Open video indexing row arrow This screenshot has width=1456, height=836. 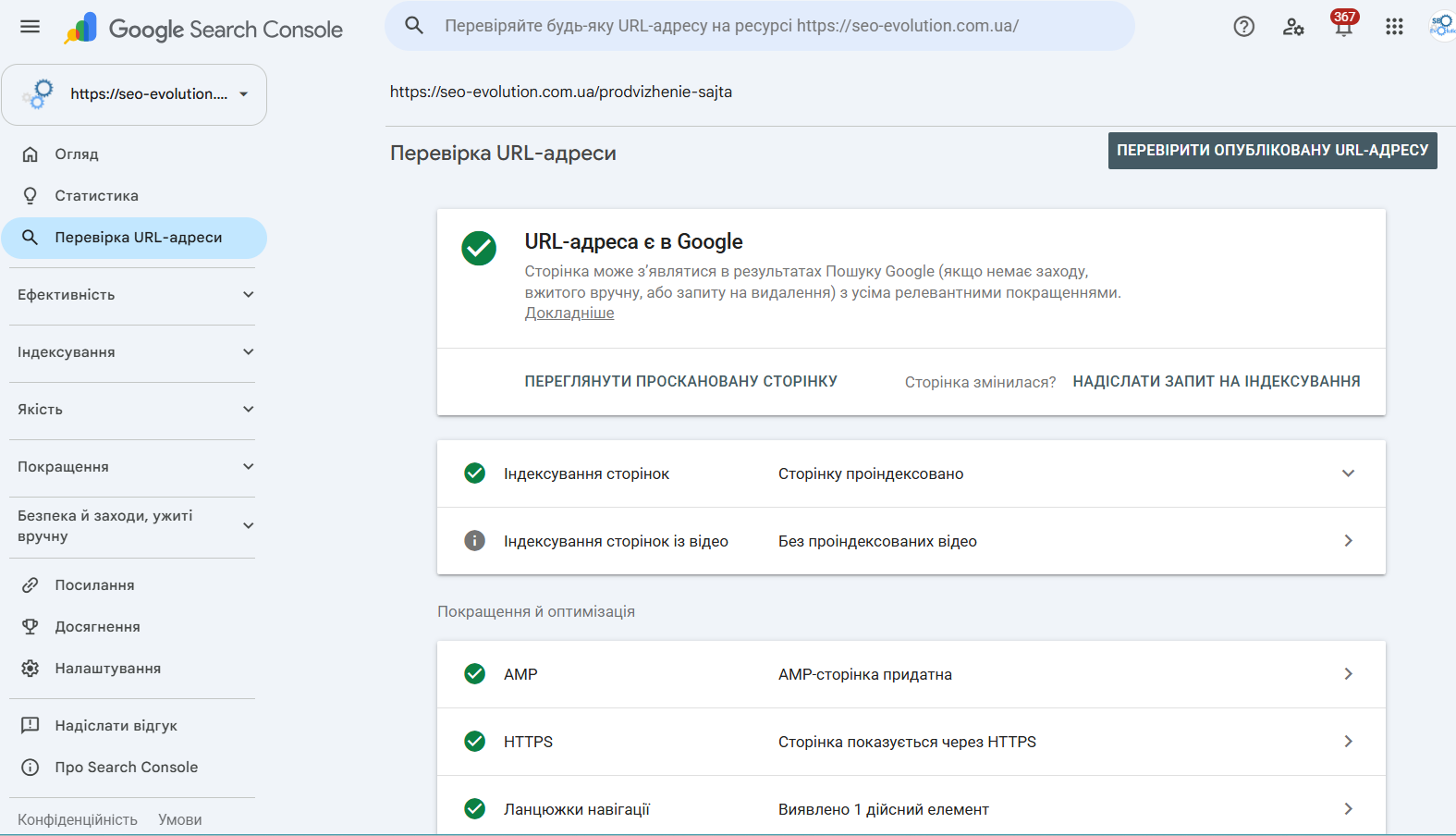[x=1348, y=541]
